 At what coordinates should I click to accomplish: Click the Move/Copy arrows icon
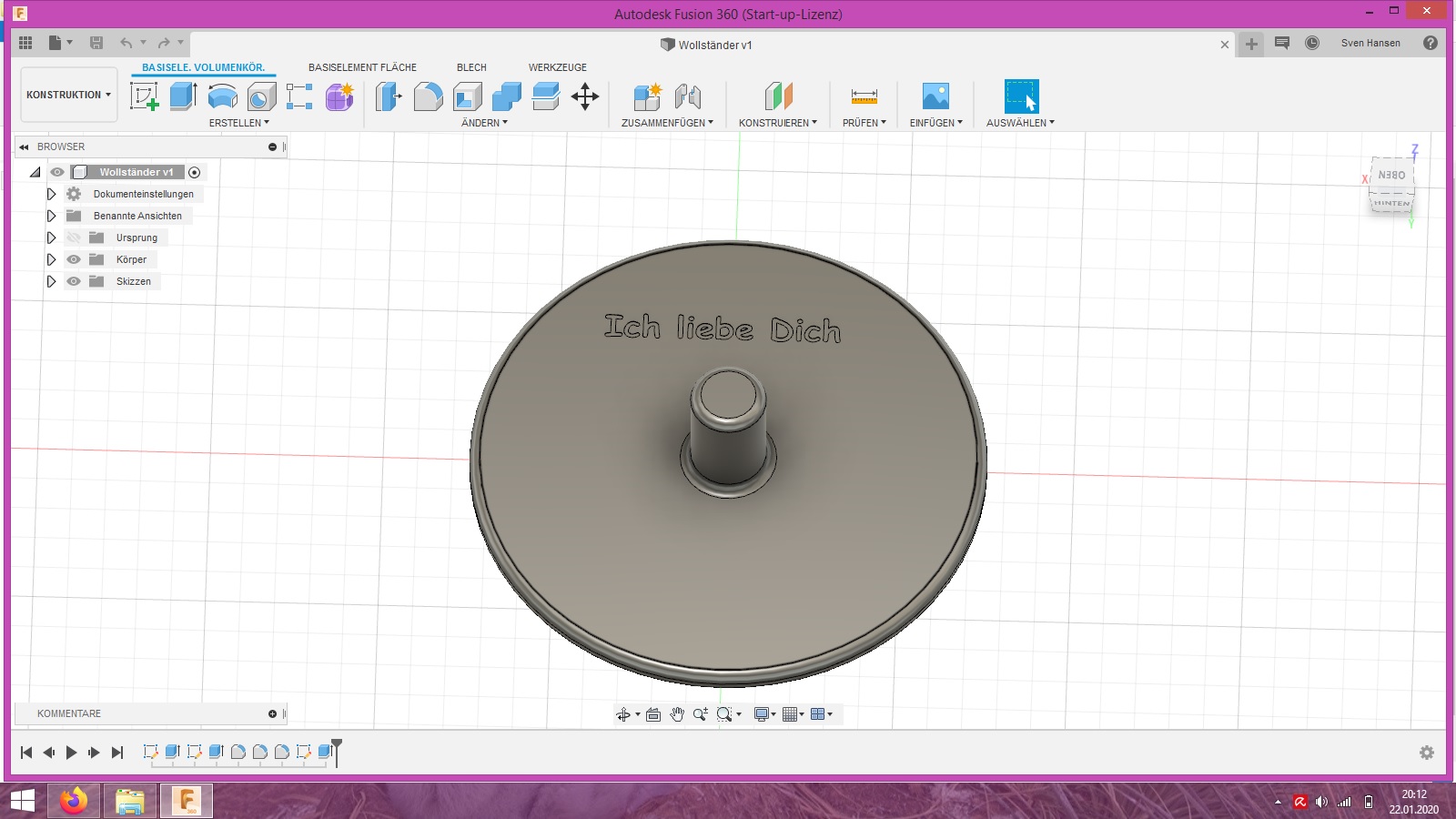click(x=585, y=96)
